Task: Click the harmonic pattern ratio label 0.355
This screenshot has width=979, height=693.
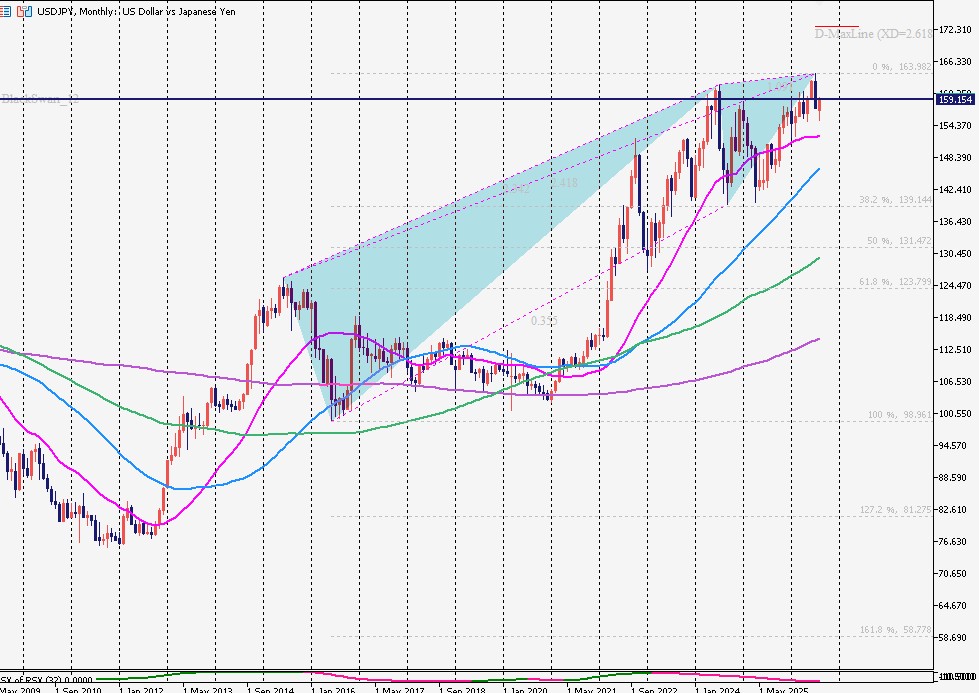Action: [544, 321]
